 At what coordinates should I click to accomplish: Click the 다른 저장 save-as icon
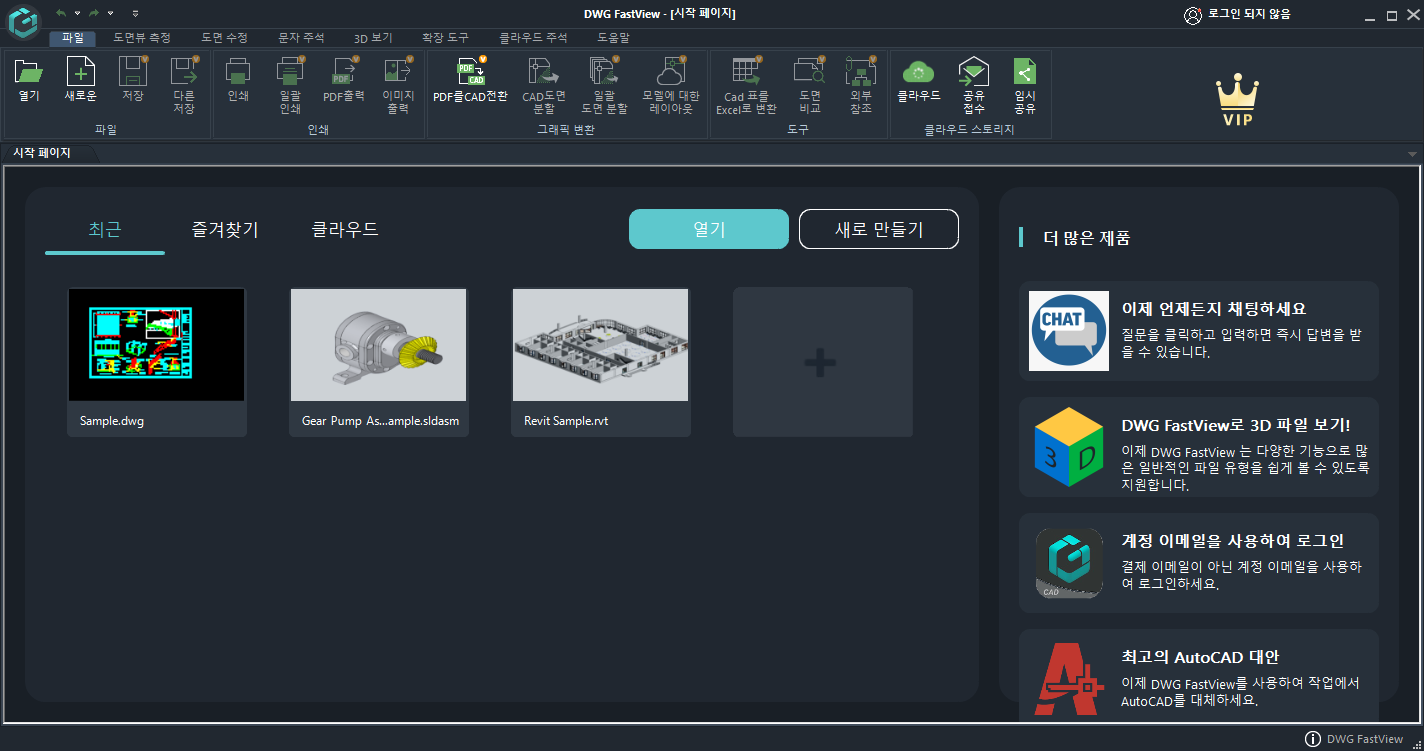184,71
